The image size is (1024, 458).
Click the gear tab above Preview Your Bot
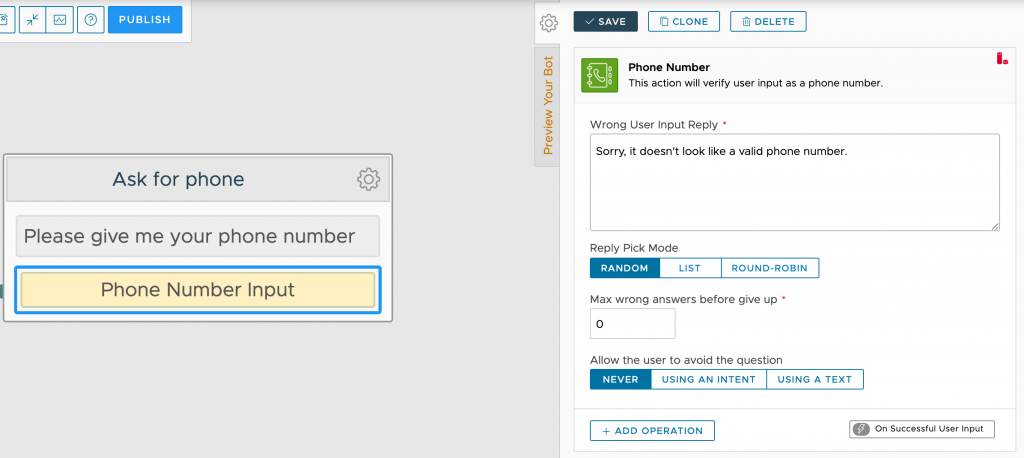click(x=548, y=24)
